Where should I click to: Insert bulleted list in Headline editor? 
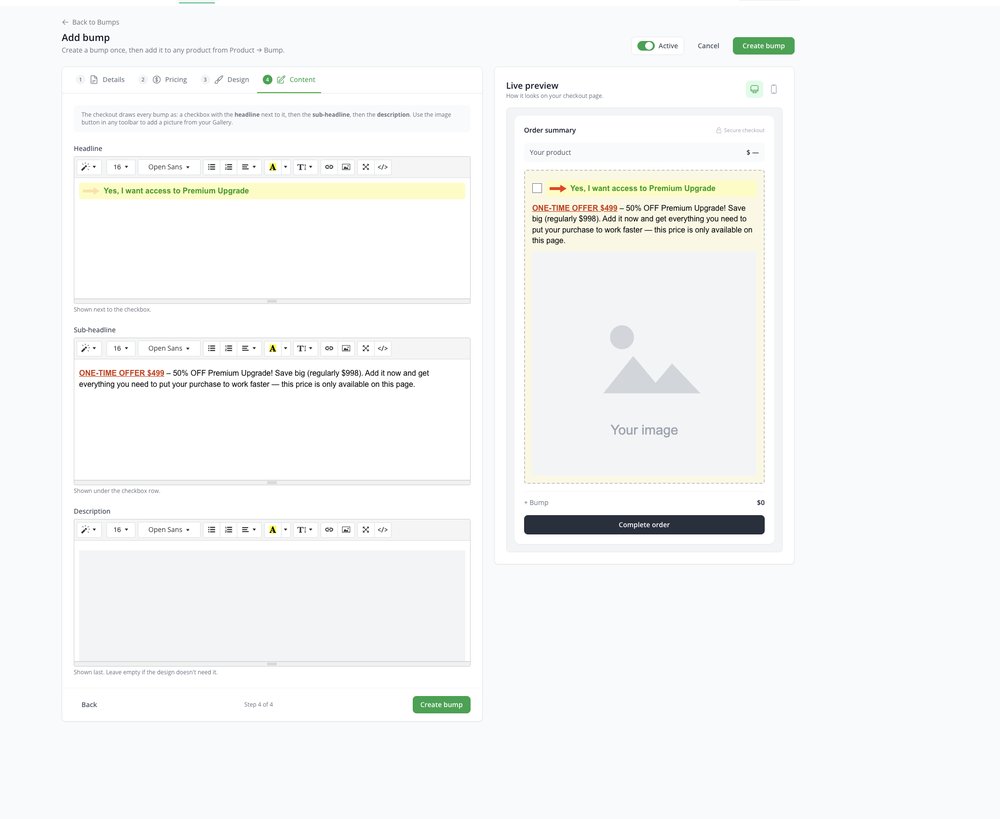pyautogui.click(x=212, y=167)
